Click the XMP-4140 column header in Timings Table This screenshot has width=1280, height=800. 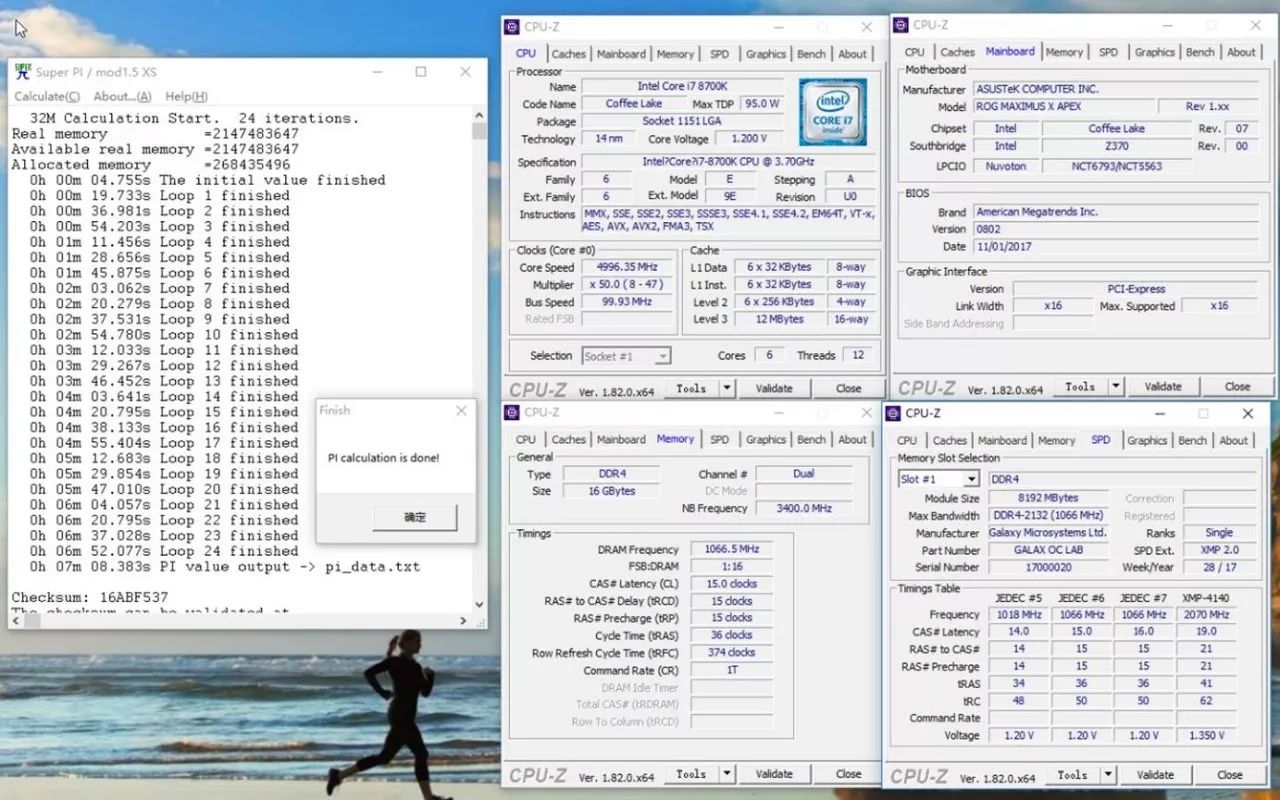(1206, 598)
